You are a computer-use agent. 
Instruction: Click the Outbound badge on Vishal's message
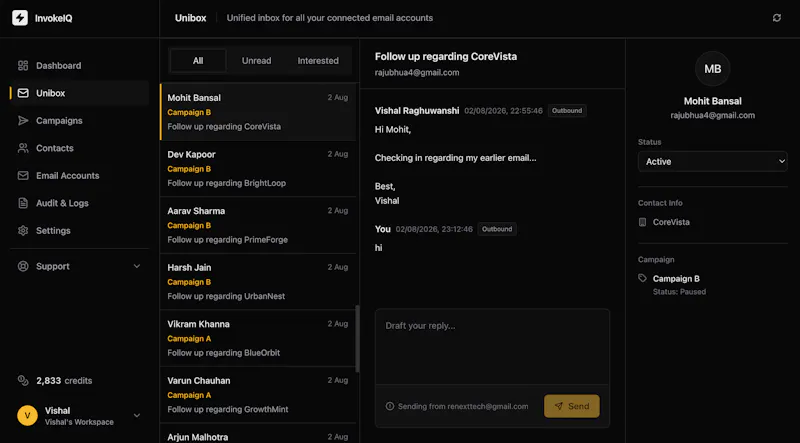[567, 111]
